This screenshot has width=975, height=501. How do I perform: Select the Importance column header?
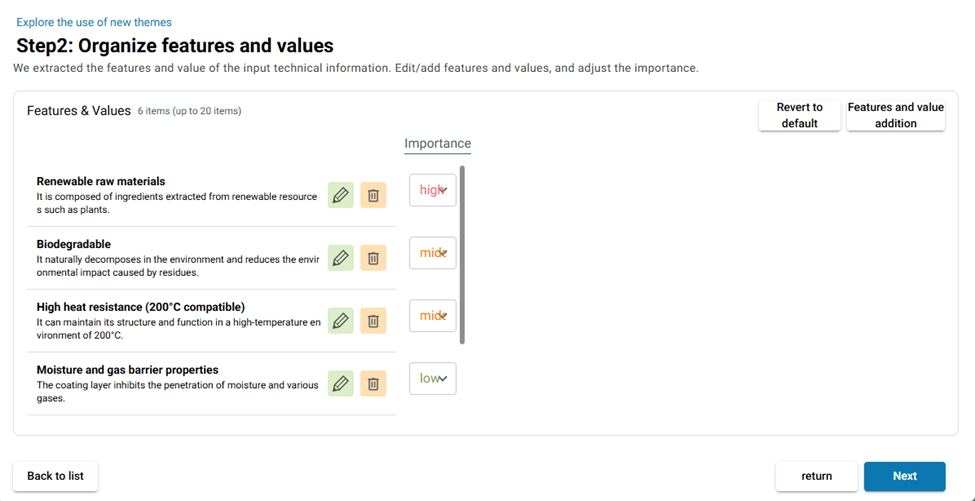[438, 144]
